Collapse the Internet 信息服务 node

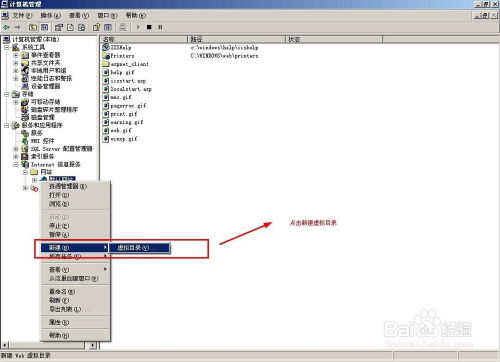click(16, 164)
